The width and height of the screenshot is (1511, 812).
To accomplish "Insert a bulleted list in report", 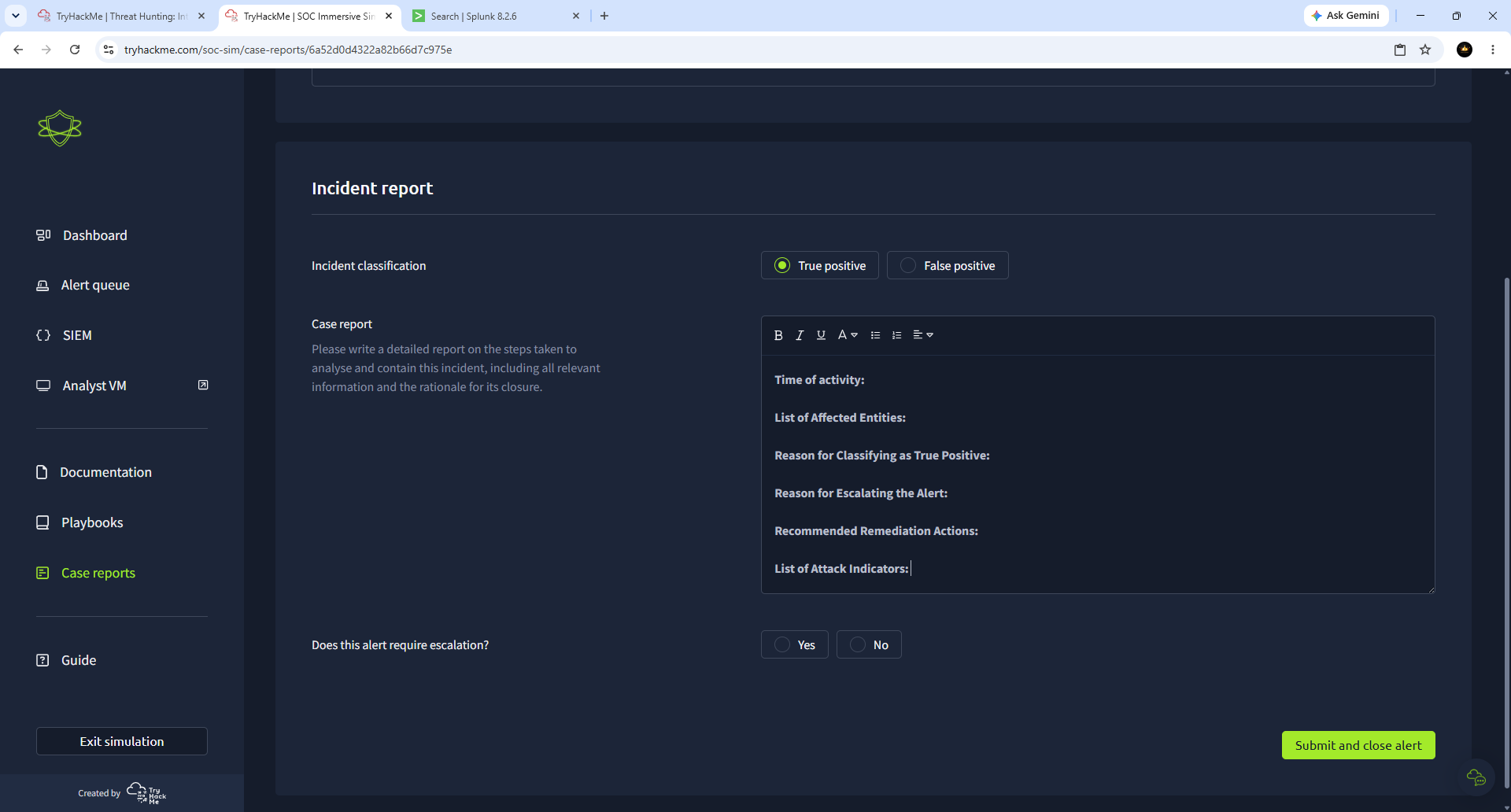I will coord(875,335).
